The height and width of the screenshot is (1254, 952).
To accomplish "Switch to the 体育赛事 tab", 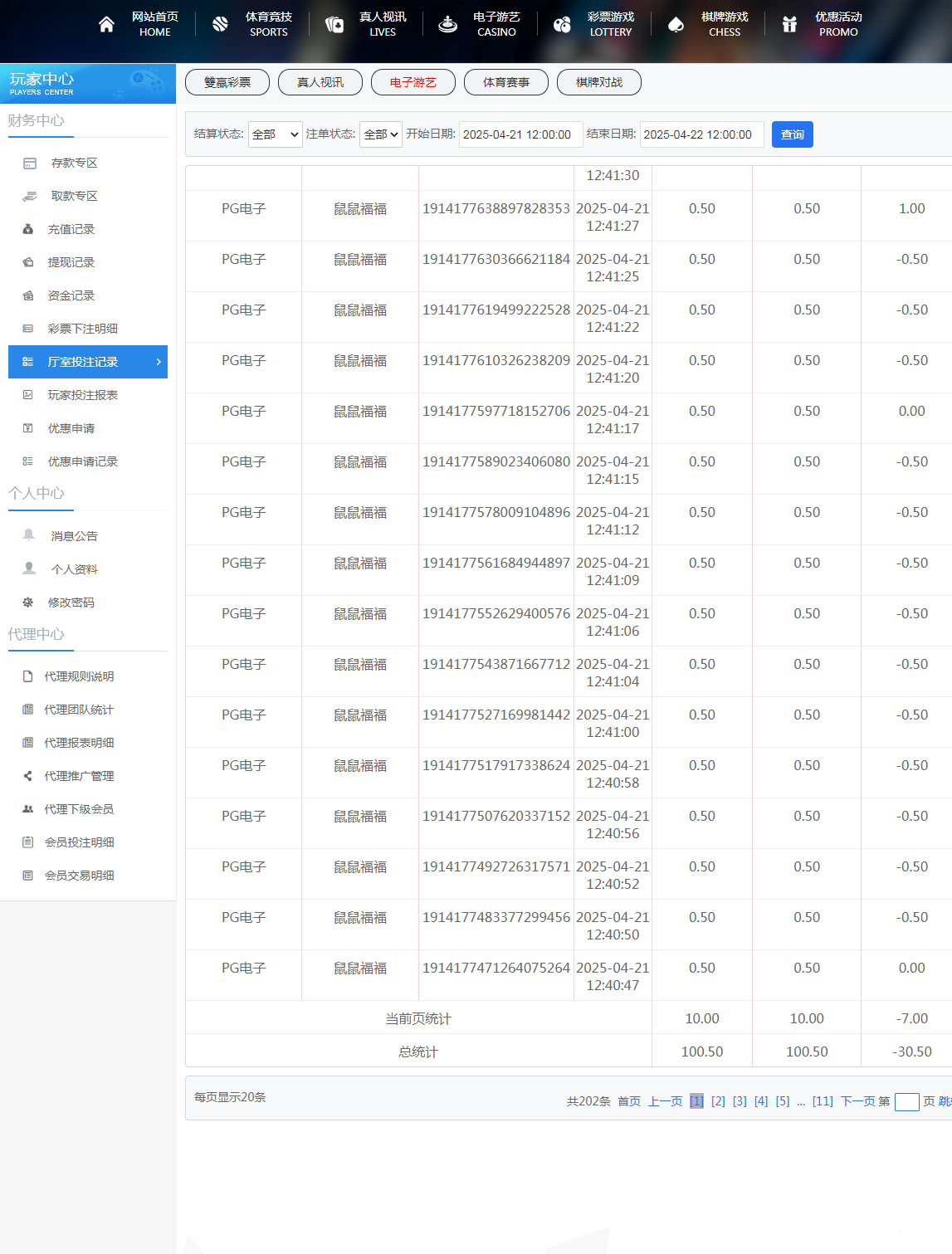I will click(x=505, y=82).
